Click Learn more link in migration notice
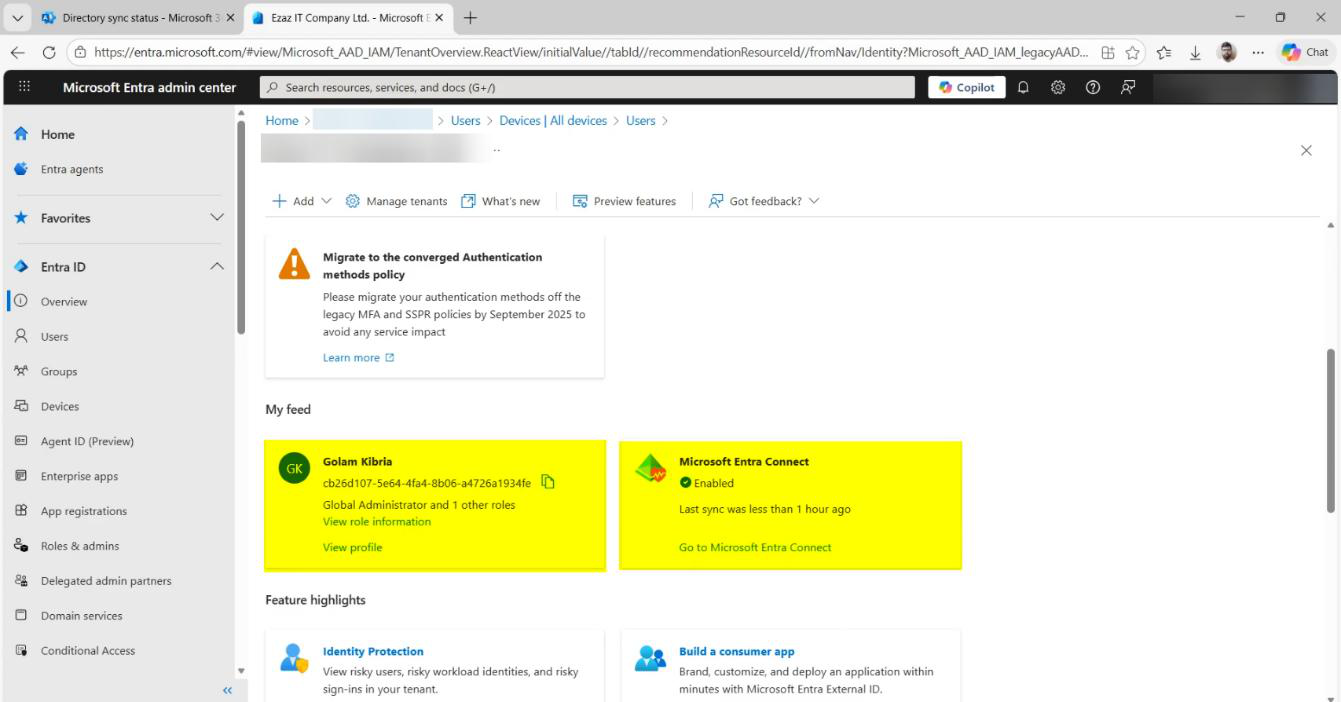Viewport: 1341px width, 702px height. coord(358,358)
